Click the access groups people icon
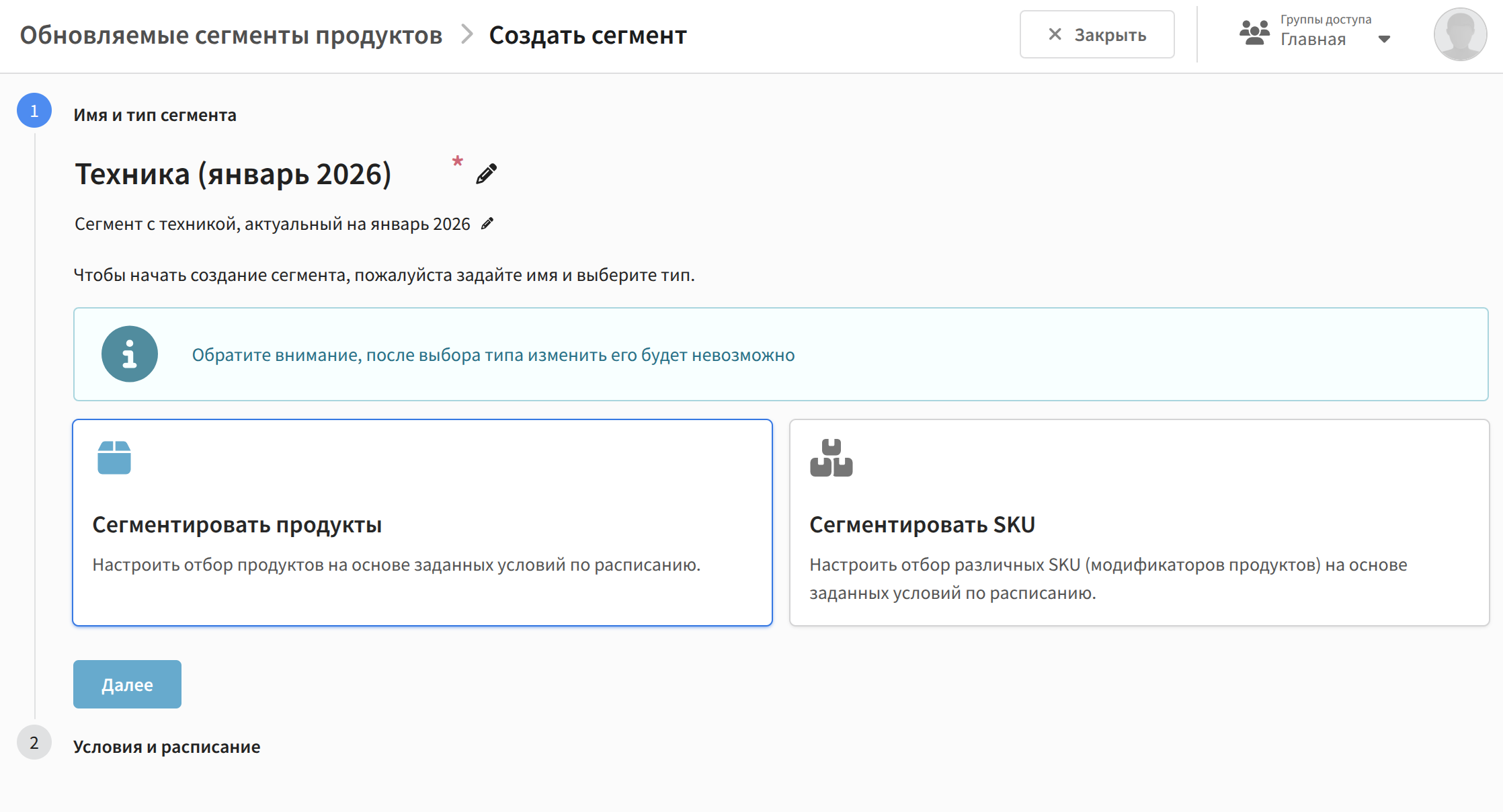The height and width of the screenshot is (812, 1503). click(1254, 33)
